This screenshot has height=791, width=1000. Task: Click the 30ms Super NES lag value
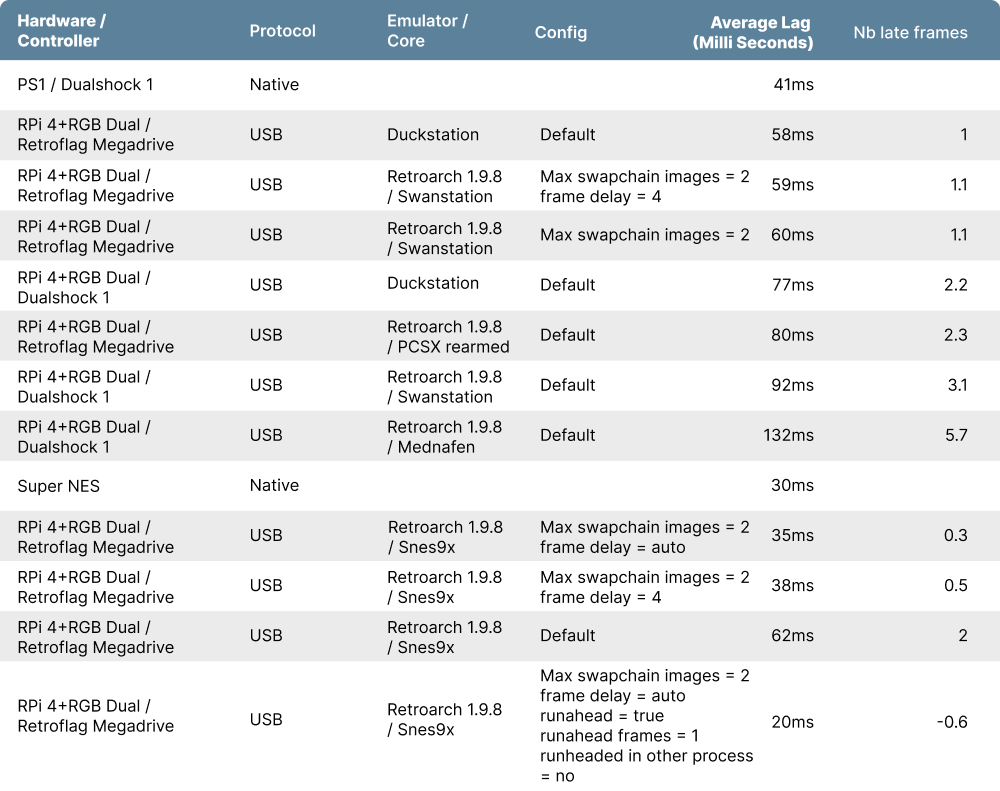coord(792,486)
